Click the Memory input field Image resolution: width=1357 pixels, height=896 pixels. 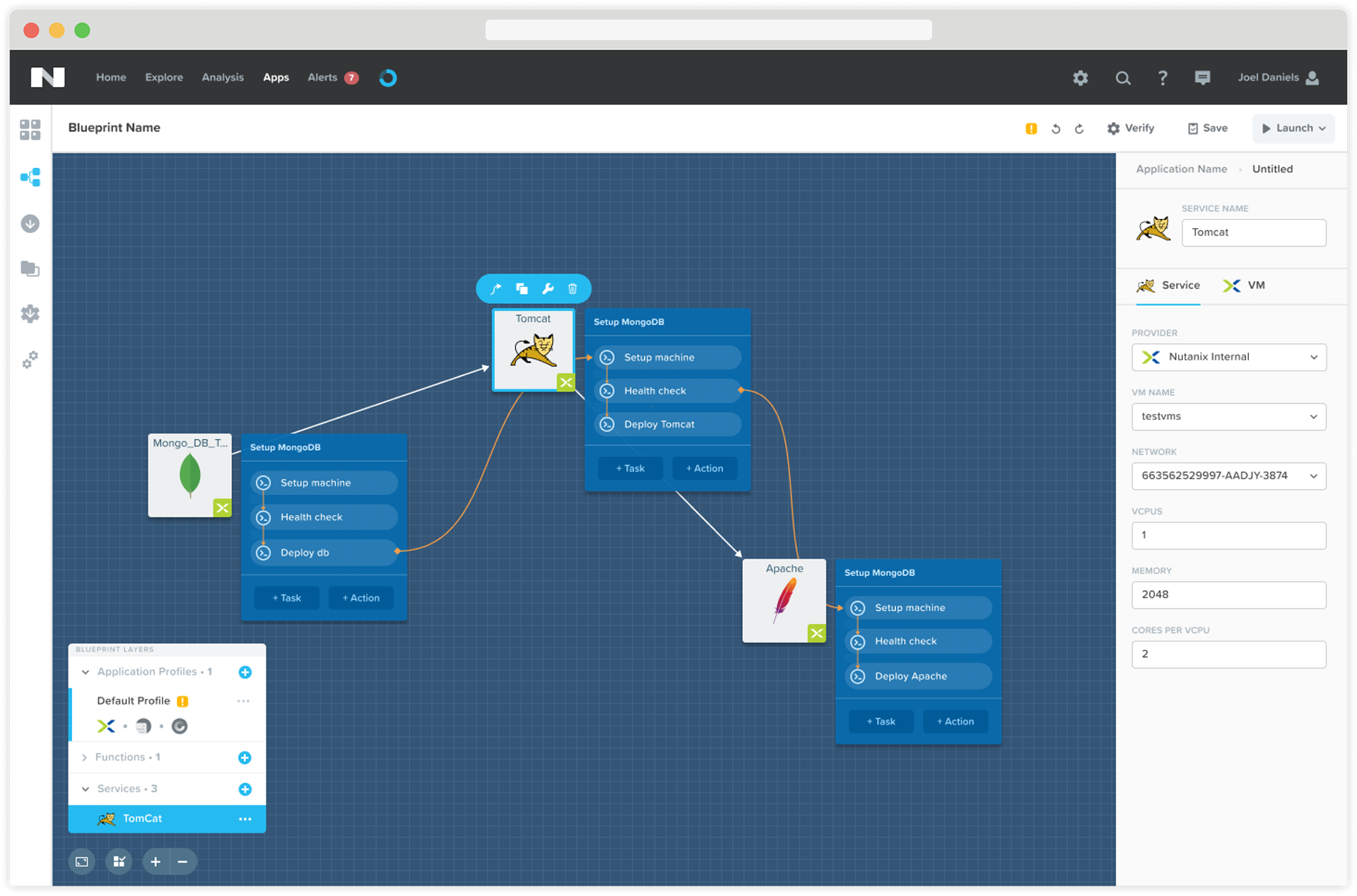1228,594
